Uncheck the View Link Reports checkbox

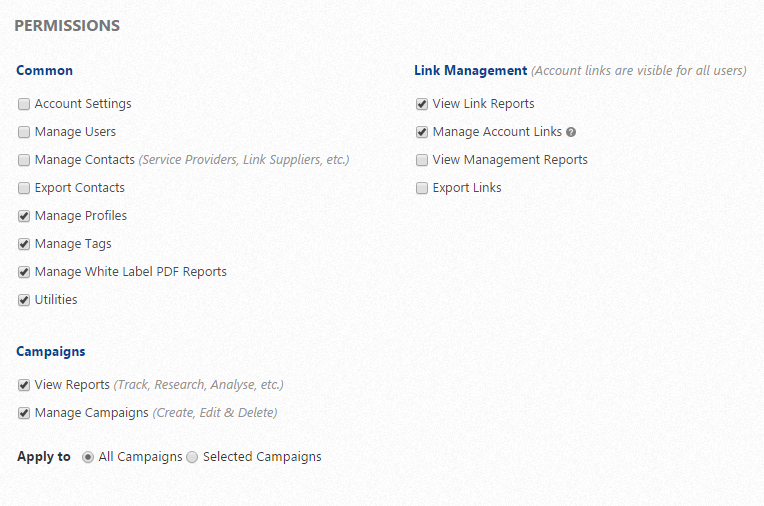tap(422, 104)
